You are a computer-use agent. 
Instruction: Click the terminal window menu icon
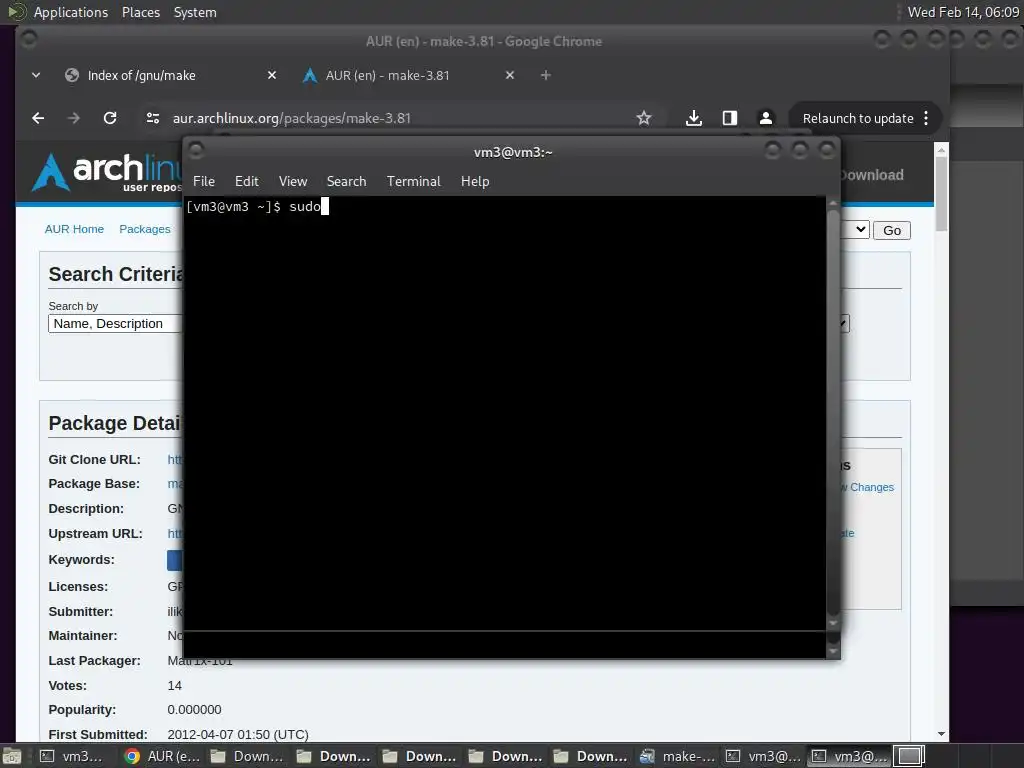point(196,152)
